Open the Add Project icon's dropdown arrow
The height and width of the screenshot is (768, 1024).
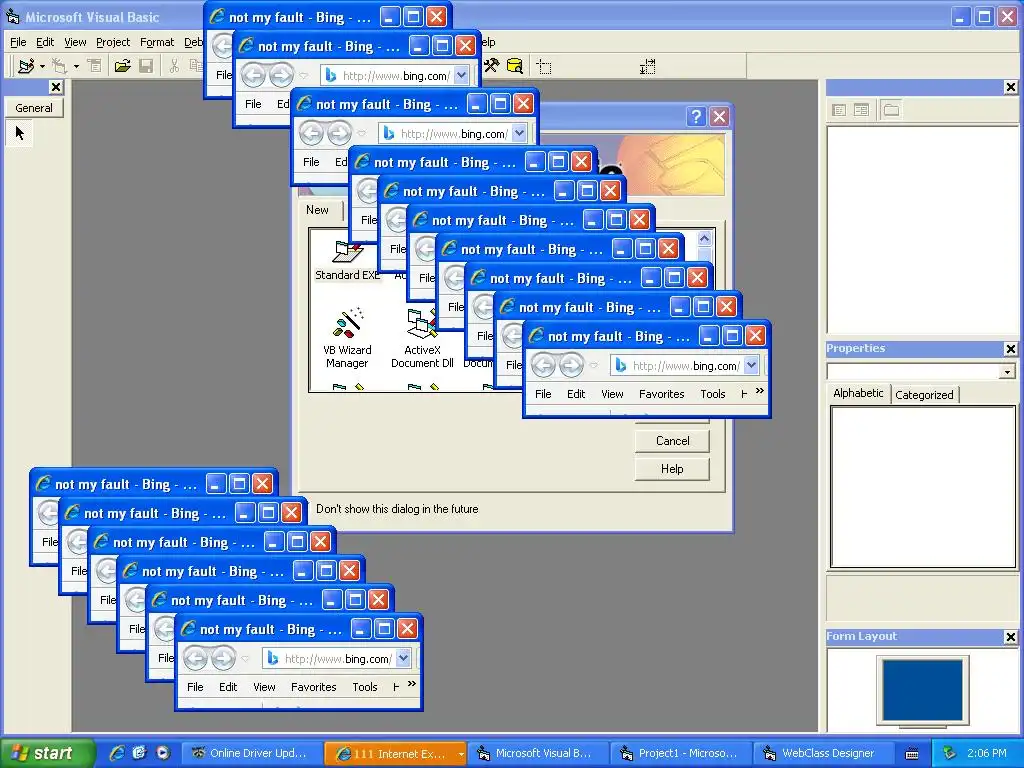(42, 66)
